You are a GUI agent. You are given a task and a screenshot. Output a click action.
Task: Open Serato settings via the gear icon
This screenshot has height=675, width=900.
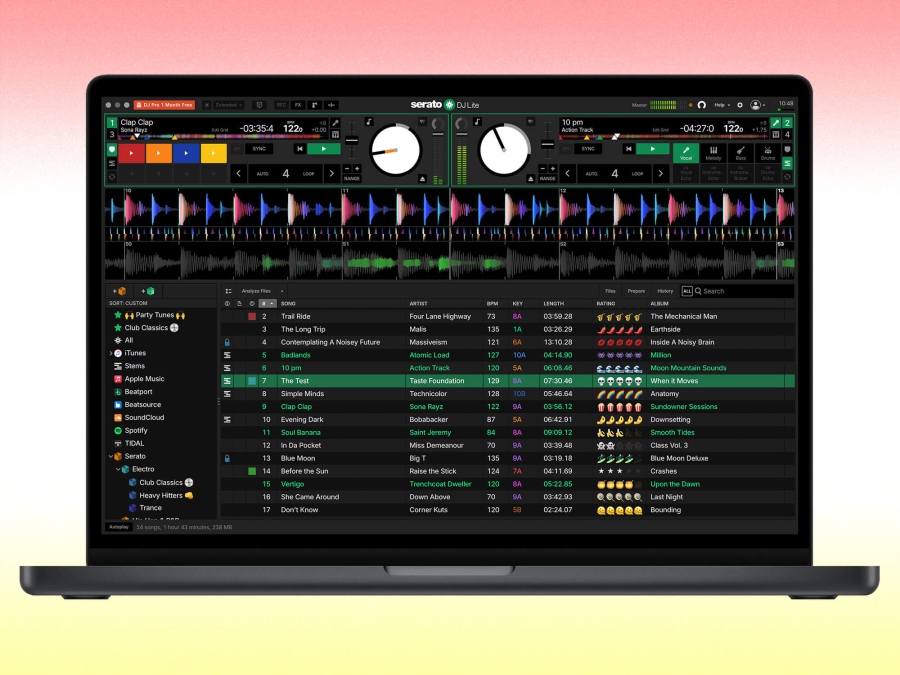pyautogui.click(x=739, y=105)
